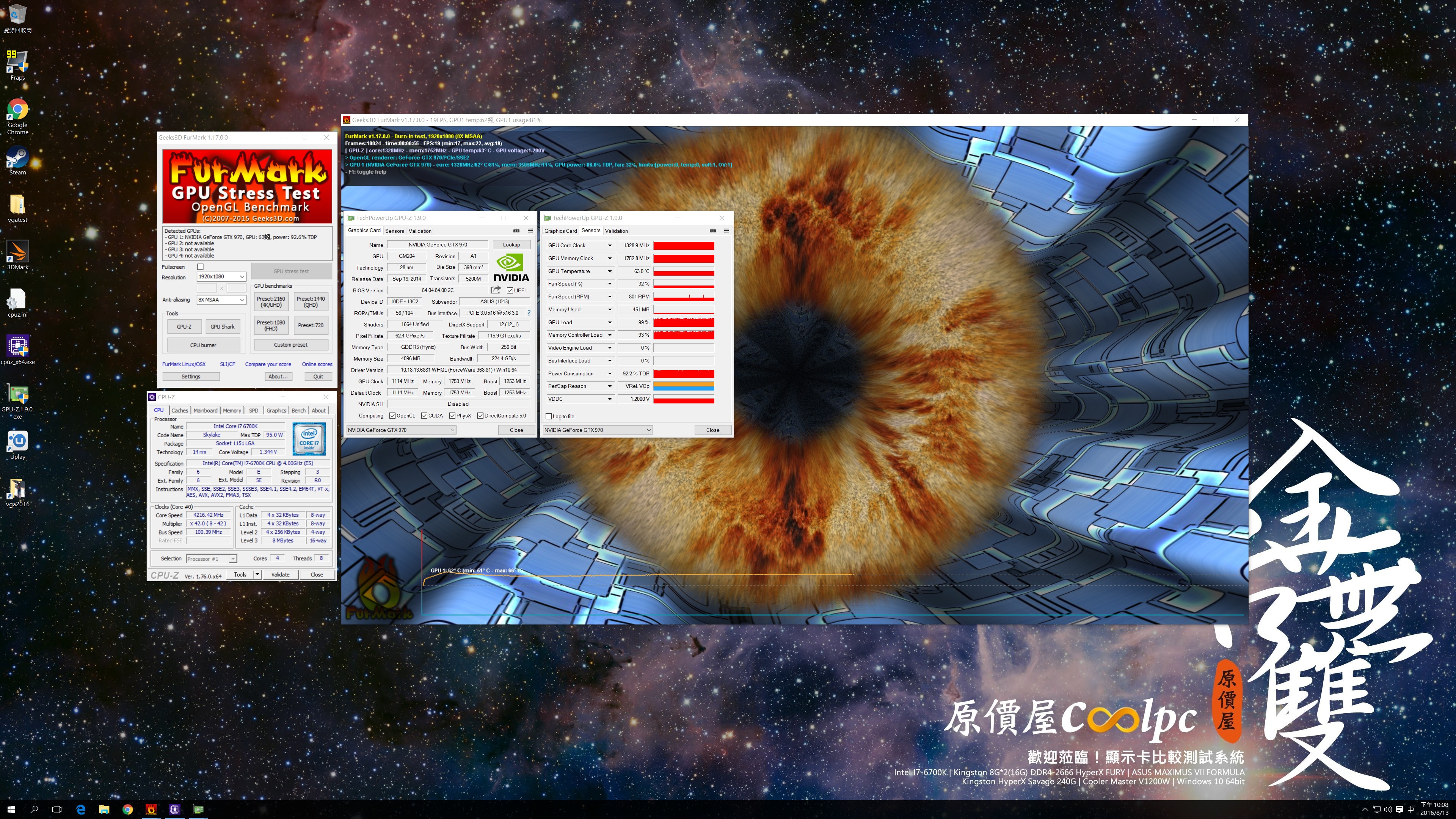This screenshot has height=819, width=1456.
Task: Toggle the PhysX checkbox
Action: [452, 416]
